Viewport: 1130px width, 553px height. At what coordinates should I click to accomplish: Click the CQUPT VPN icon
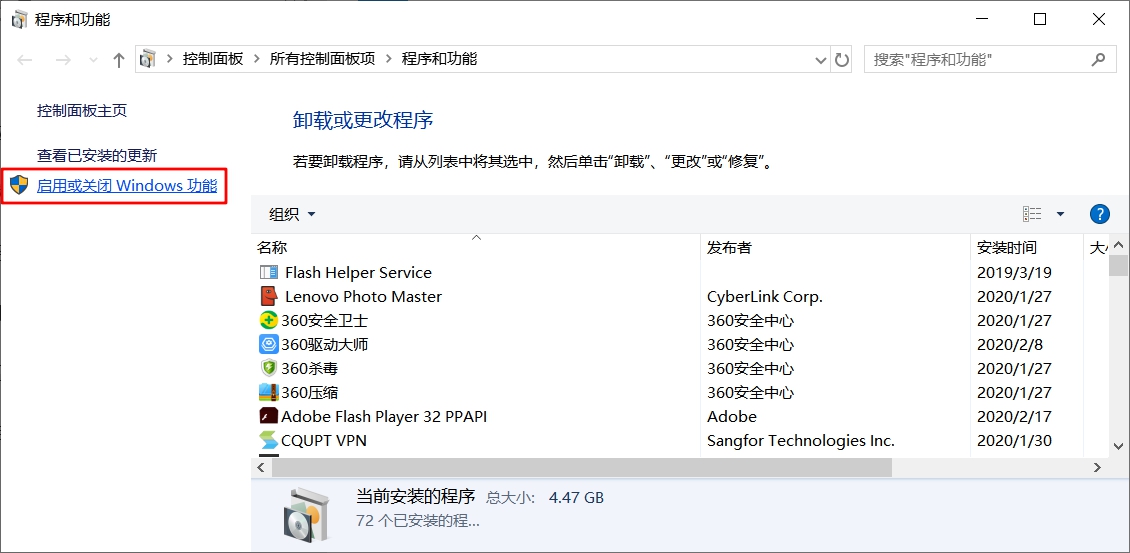click(269, 440)
